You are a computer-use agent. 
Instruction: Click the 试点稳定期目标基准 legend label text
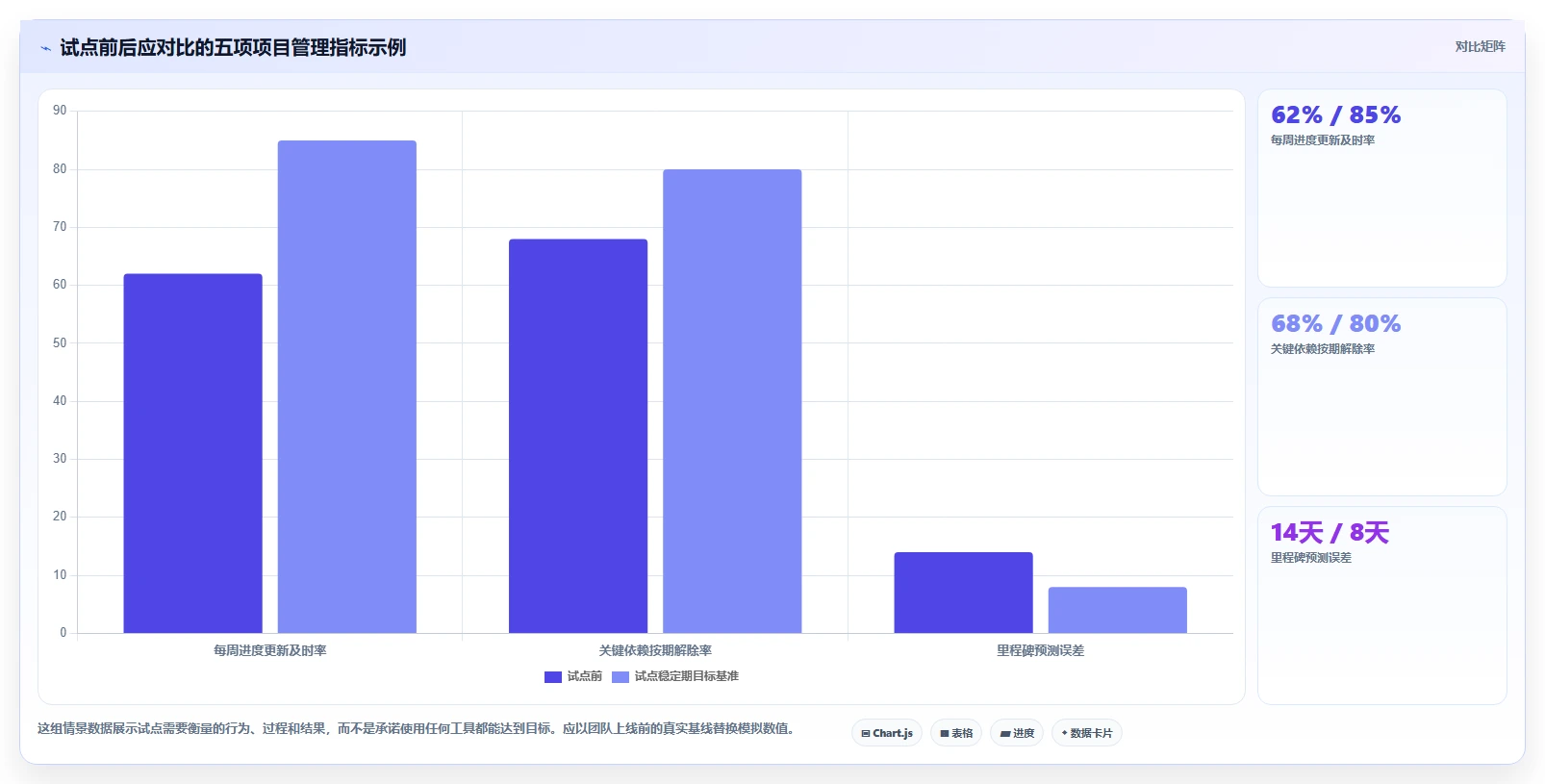tap(687, 676)
